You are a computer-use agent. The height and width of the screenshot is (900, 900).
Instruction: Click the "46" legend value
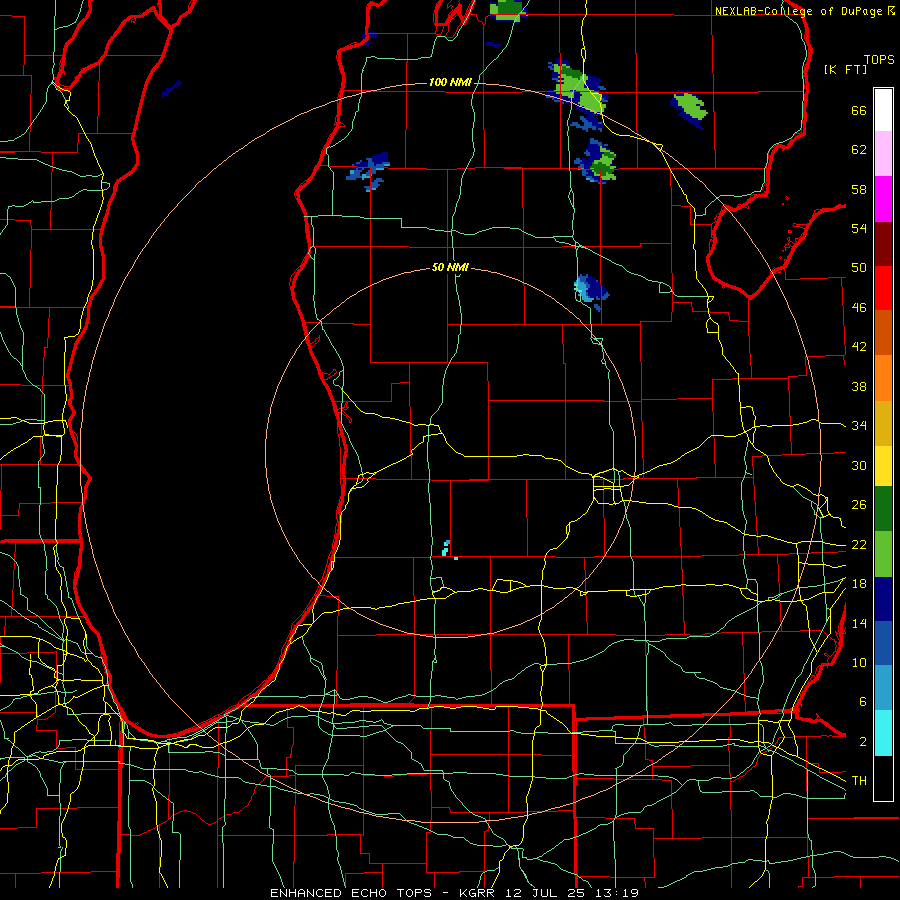tap(859, 307)
